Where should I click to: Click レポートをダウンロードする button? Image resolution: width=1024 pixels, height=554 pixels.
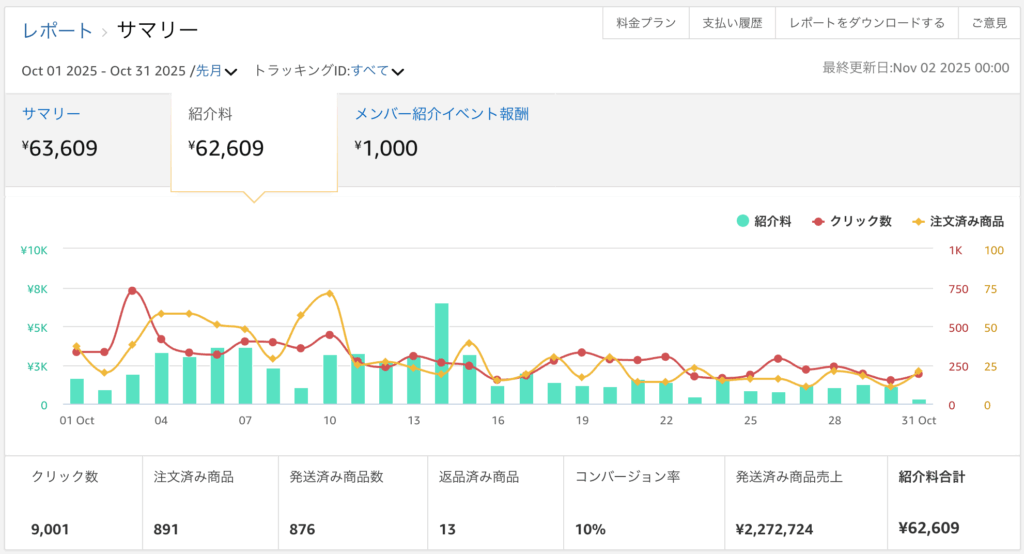tap(867, 23)
